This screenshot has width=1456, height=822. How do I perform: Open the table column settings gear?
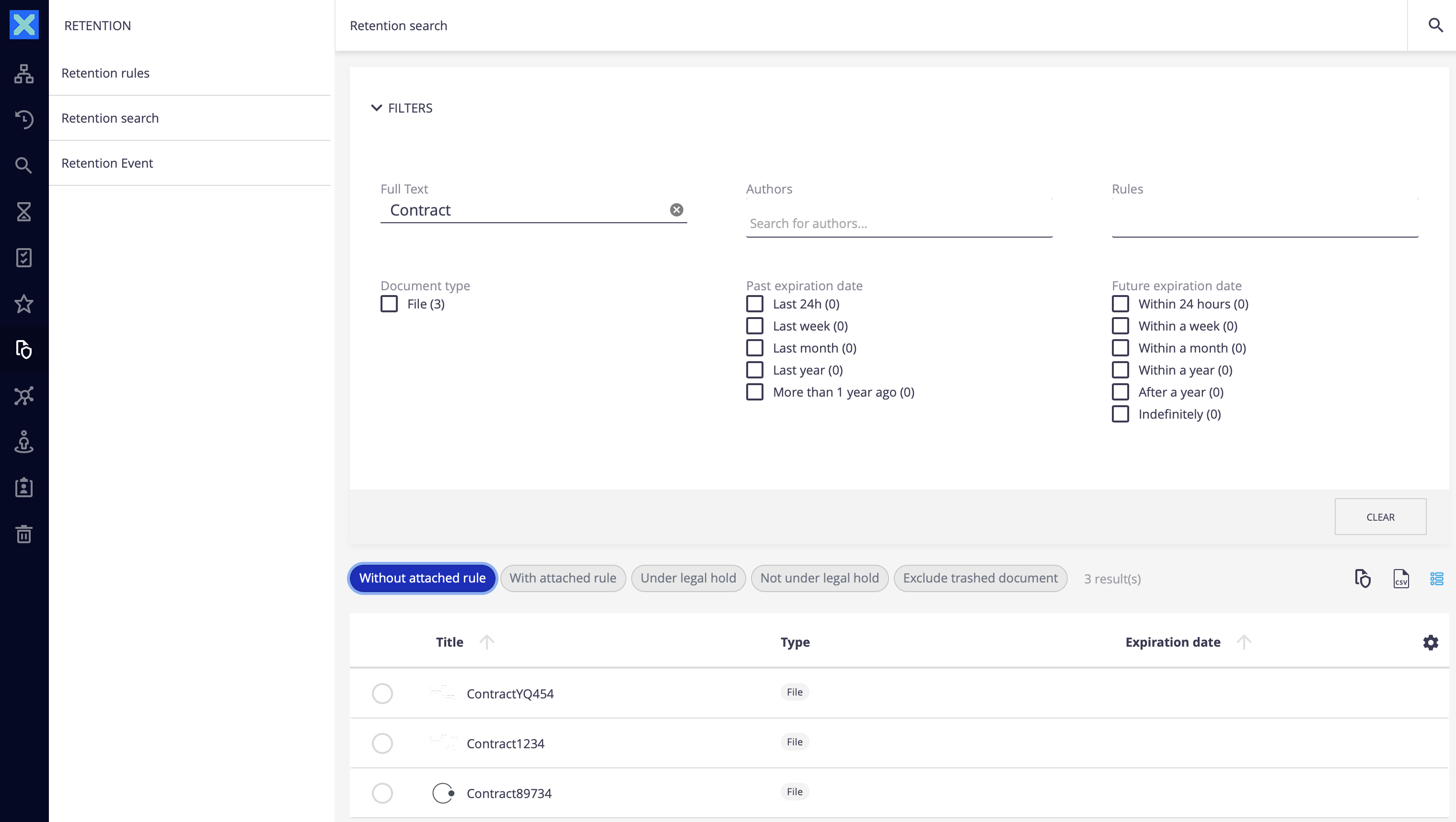click(x=1430, y=642)
